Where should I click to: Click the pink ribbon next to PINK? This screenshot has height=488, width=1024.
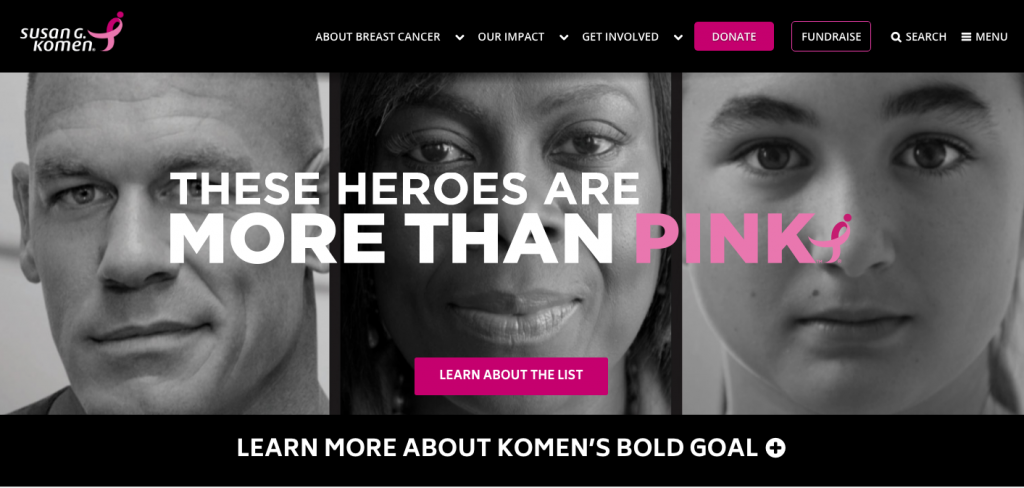(x=831, y=238)
